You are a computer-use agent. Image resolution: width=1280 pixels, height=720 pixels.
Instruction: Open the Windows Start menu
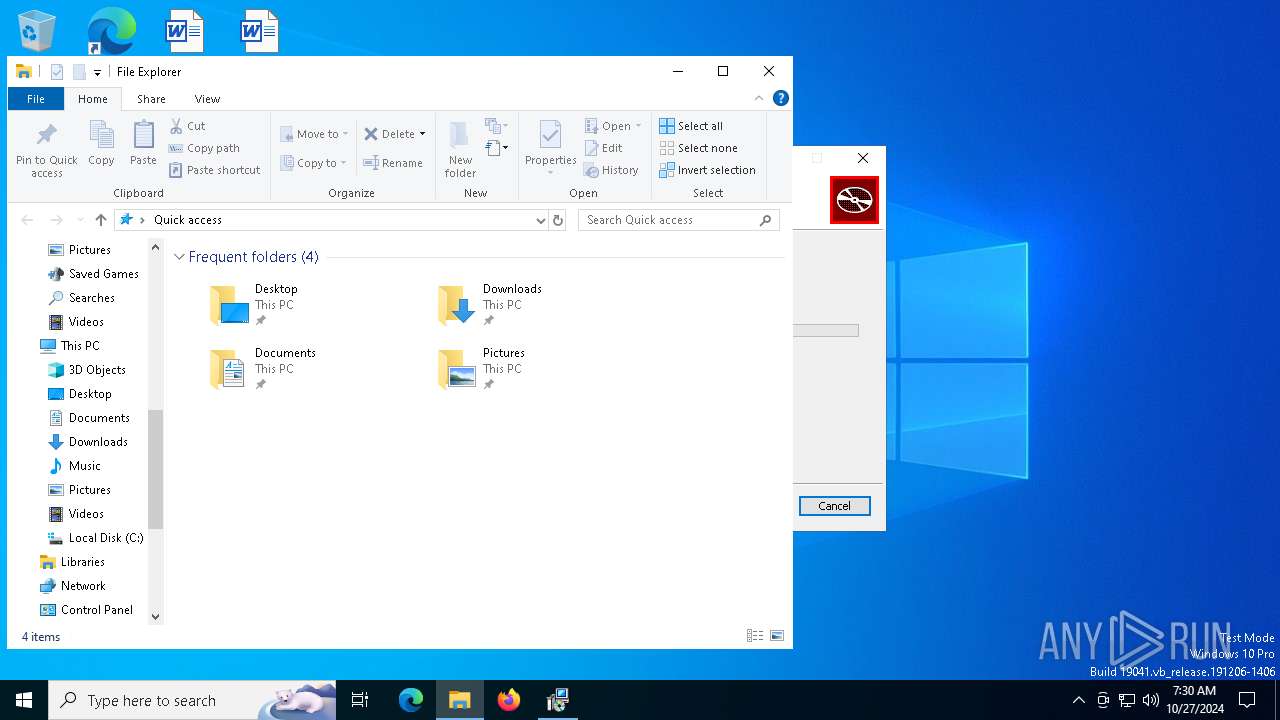point(24,700)
